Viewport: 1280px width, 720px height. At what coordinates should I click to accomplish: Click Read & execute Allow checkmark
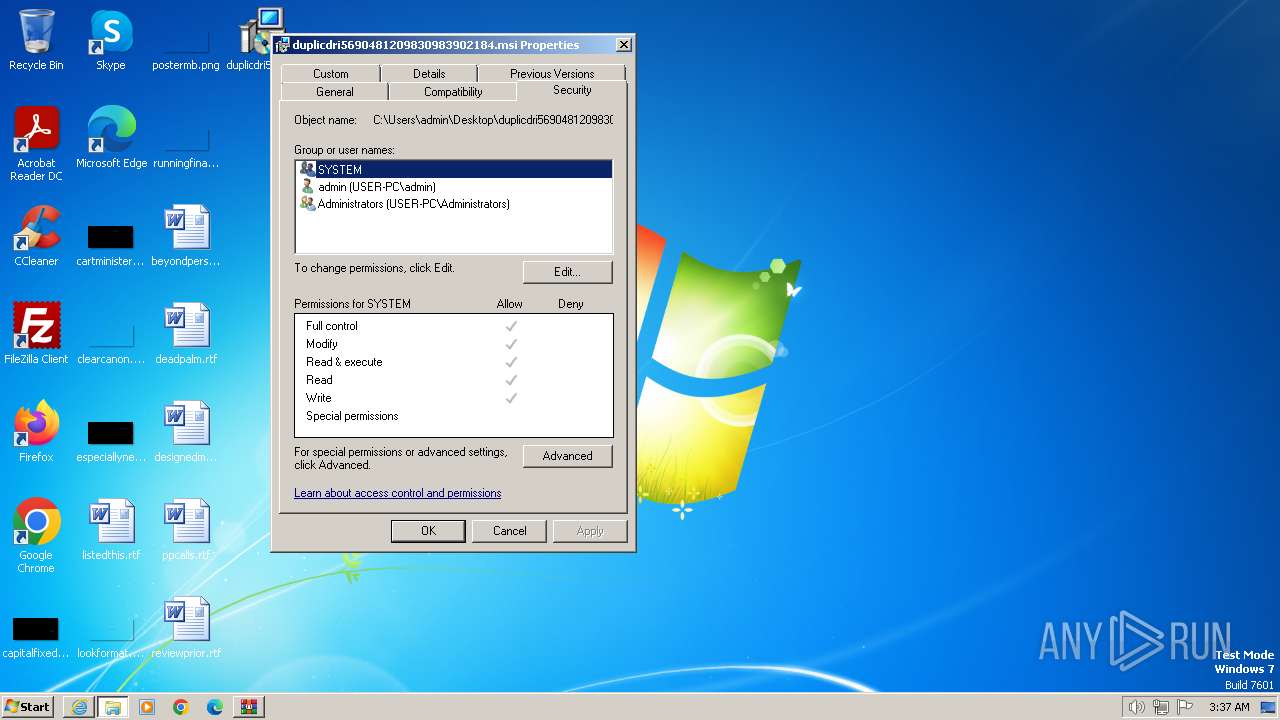(511, 362)
